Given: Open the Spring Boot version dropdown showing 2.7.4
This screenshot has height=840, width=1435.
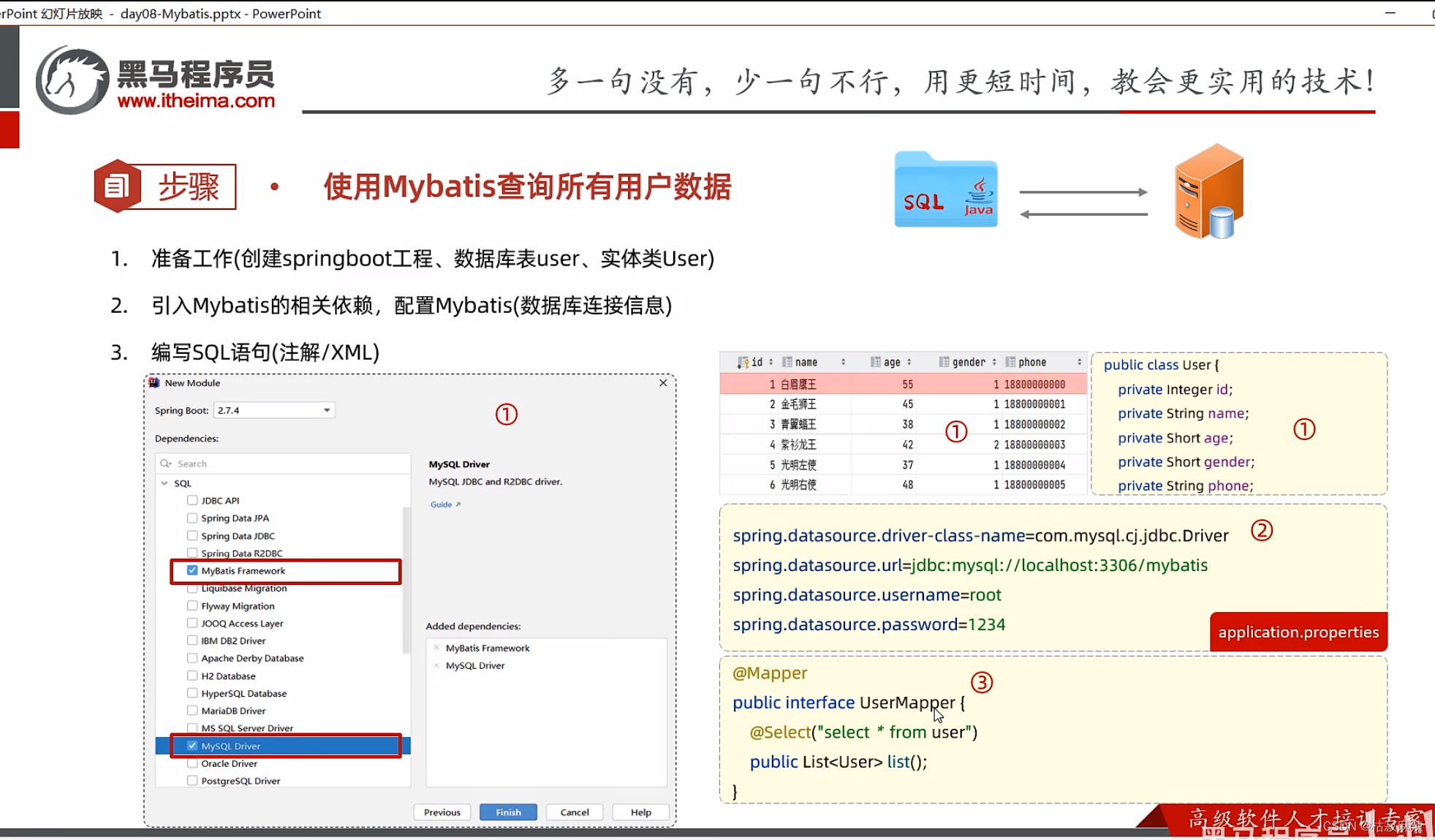Looking at the screenshot, I should [326, 410].
